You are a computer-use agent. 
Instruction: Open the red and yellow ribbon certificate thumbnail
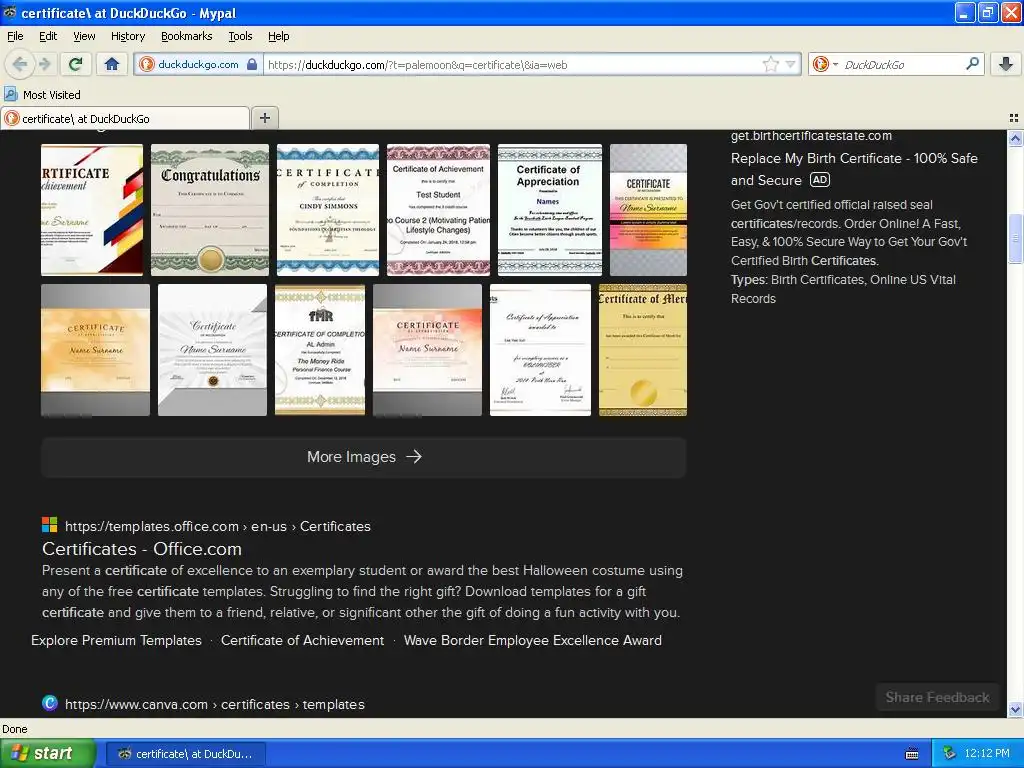point(92,210)
